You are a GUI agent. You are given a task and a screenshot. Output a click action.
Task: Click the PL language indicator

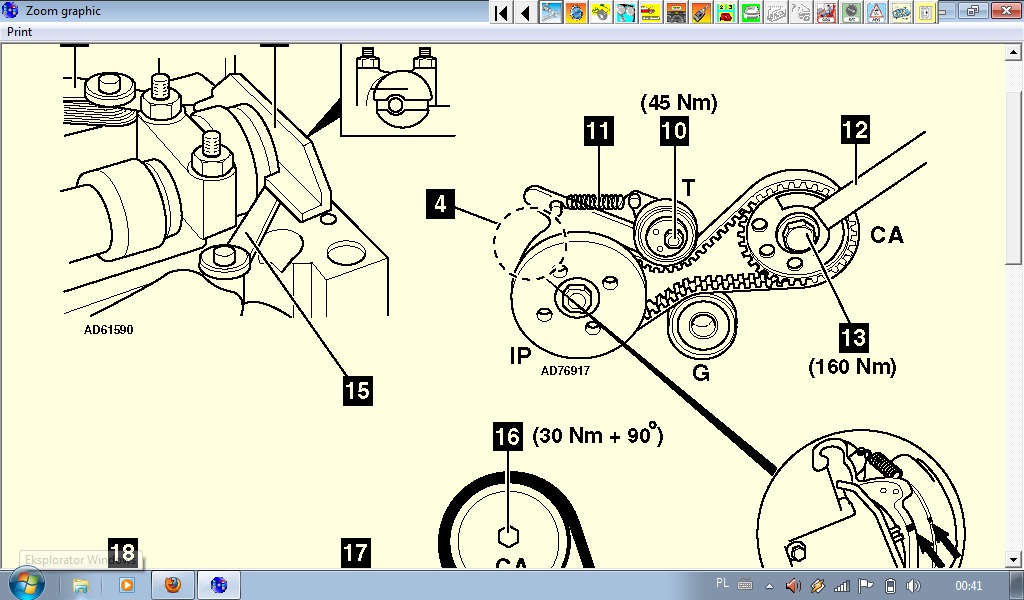722,584
